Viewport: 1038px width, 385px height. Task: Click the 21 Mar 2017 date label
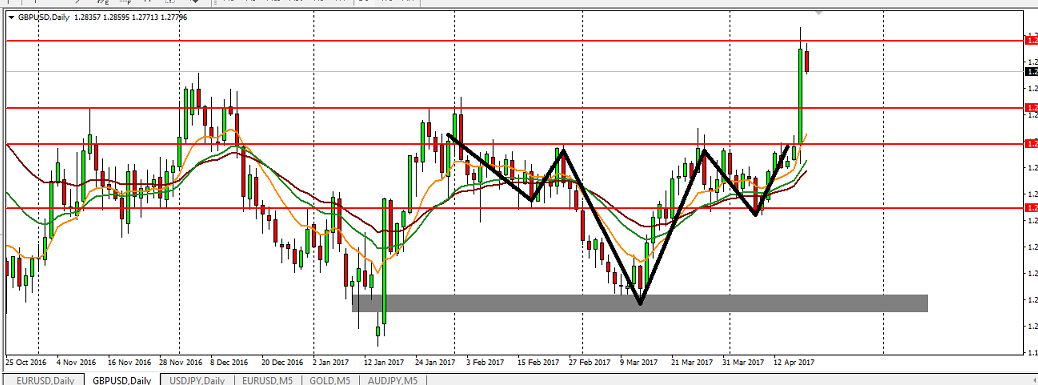(692, 363)
